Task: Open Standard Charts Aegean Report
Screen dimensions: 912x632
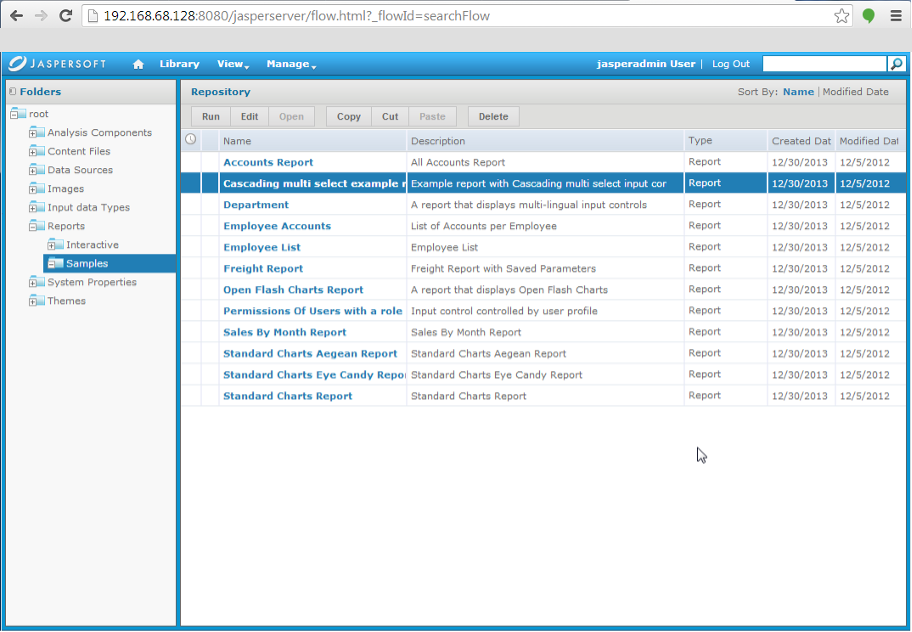Action: pyautogui.click(x=310, y=354)
